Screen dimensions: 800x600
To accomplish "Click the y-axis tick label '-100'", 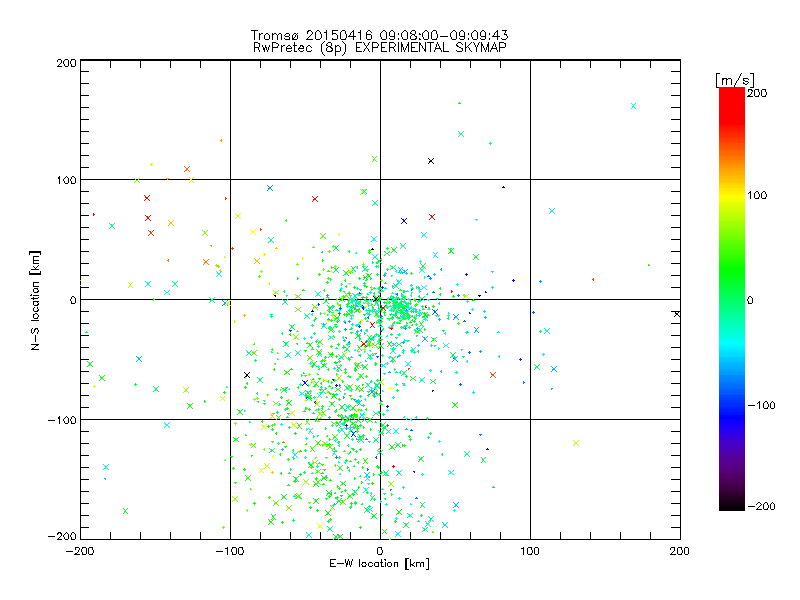I will pos(62,420).
